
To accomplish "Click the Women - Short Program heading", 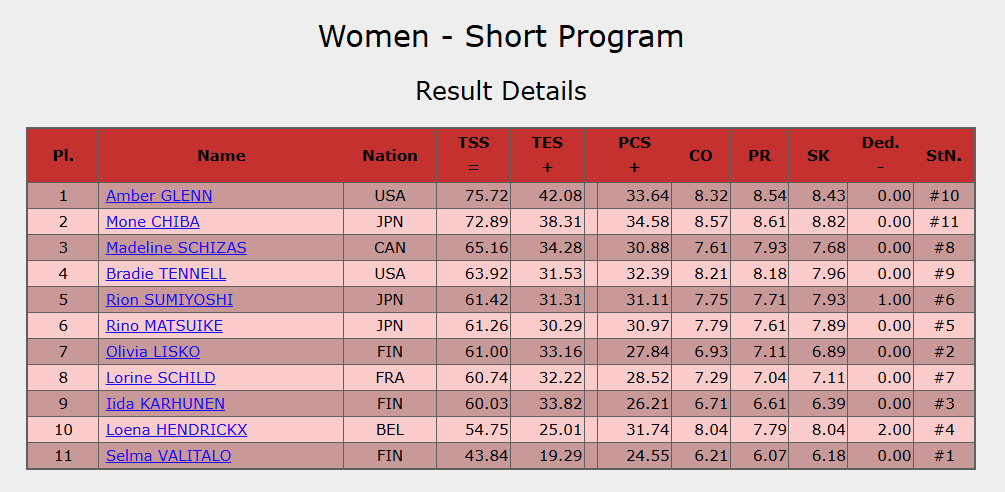I will coord(501,37).
